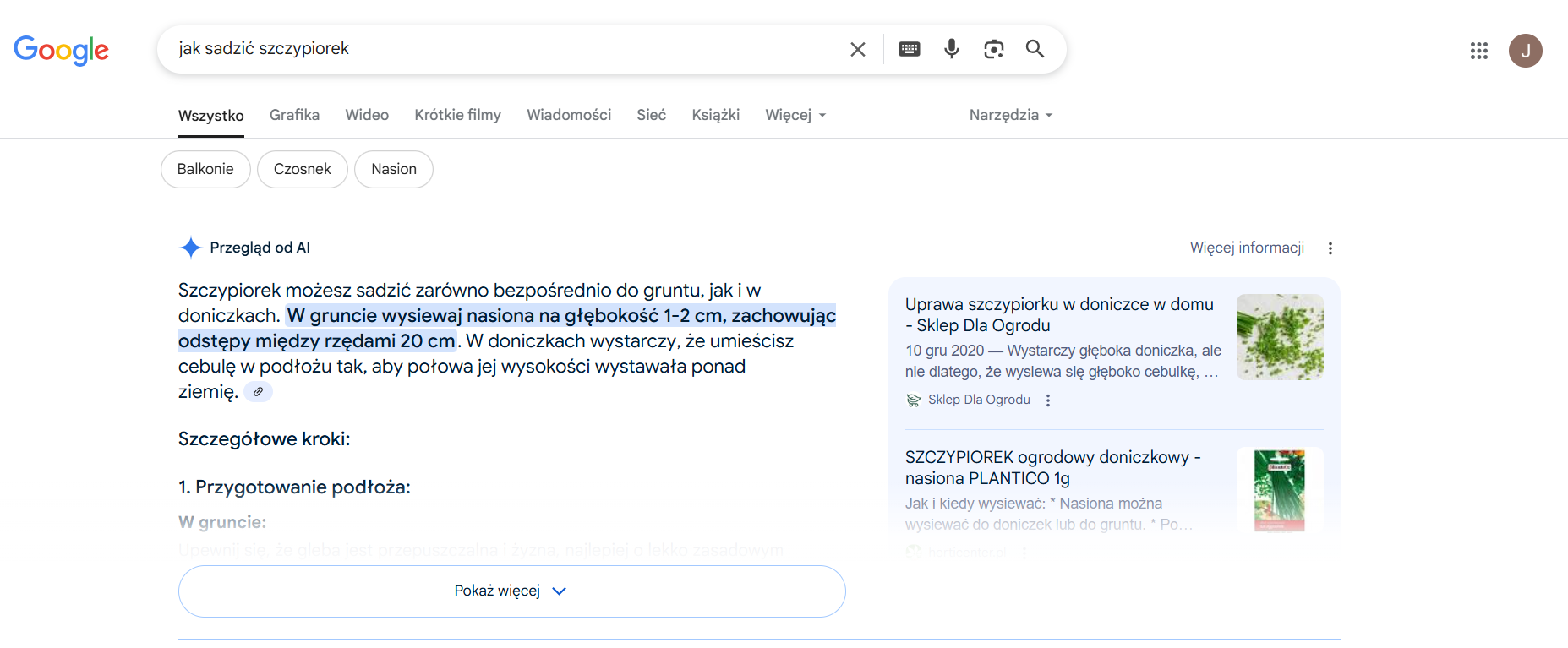Open the Narzędzia tools dropdown
Image resolution: width=1568 pixels, height=648 pixels.
coord(1010,115)
